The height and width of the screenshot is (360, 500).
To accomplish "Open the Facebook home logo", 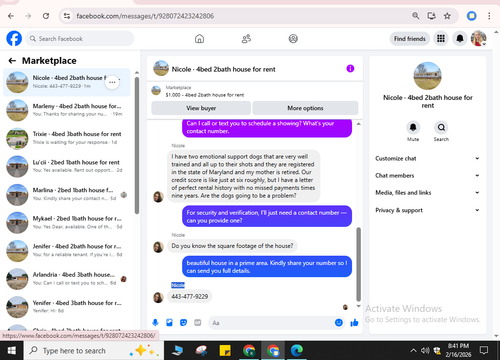I will click(14, 38).
